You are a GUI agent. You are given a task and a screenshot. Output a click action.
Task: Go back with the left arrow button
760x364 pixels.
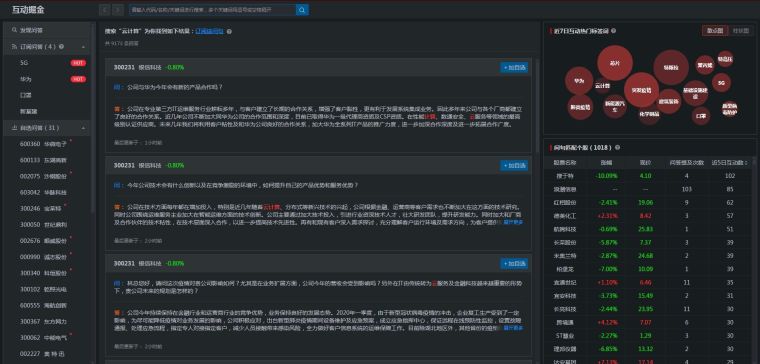(x=104, y=10)
